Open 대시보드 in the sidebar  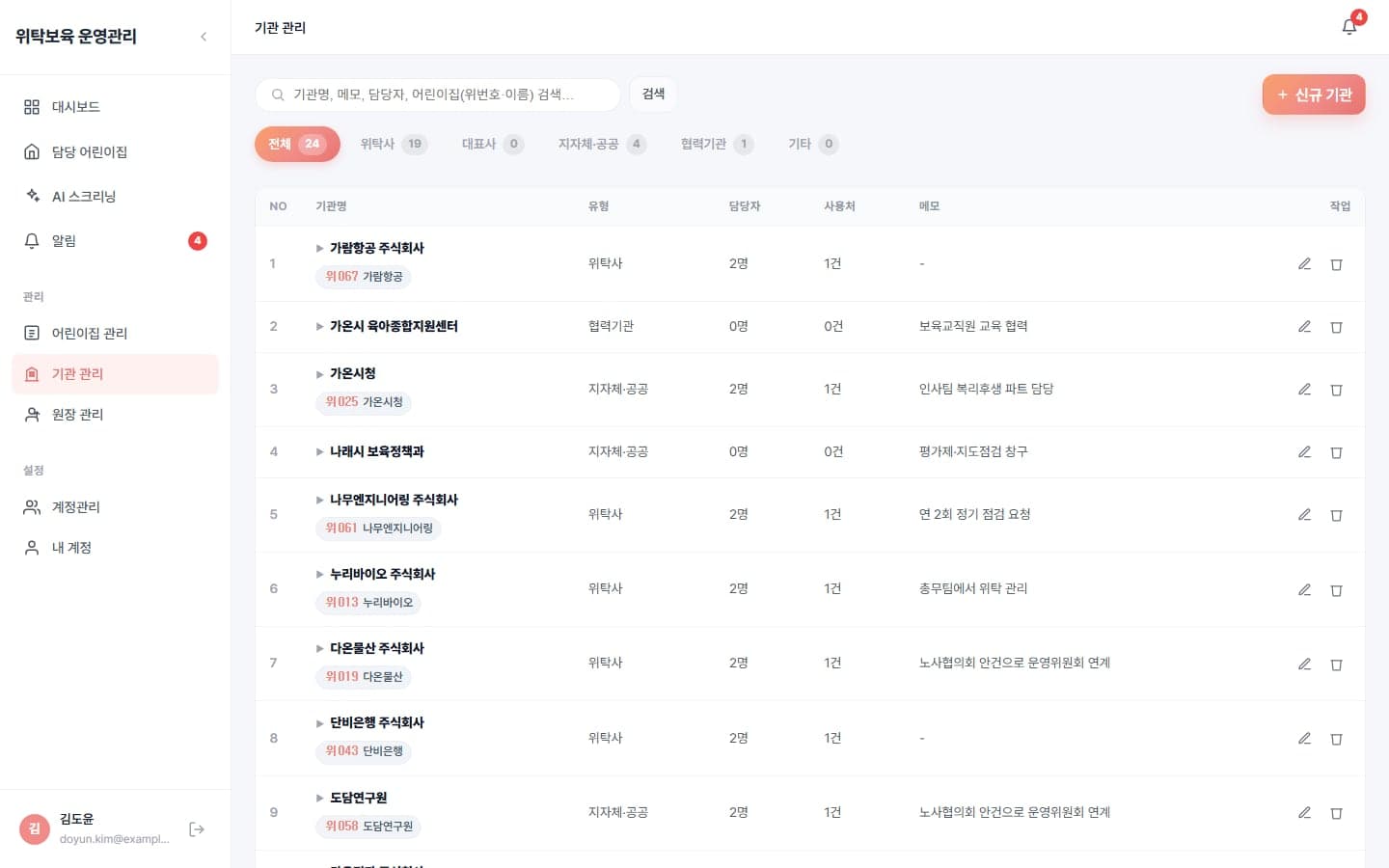click(115, 107)
